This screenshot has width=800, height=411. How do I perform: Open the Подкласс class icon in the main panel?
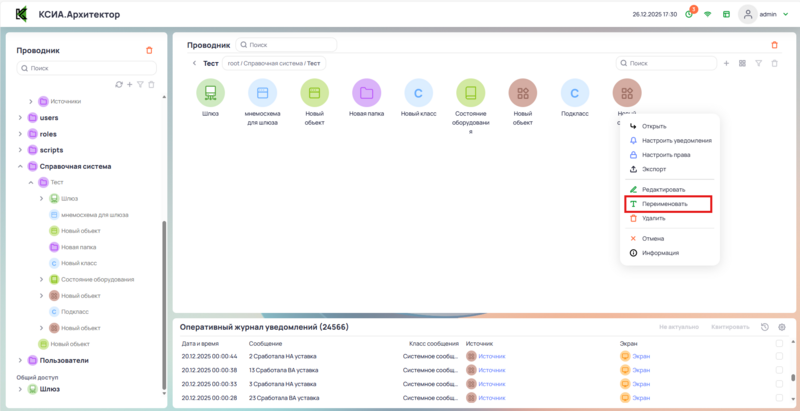pyautogui.click(x=574, y=93)
